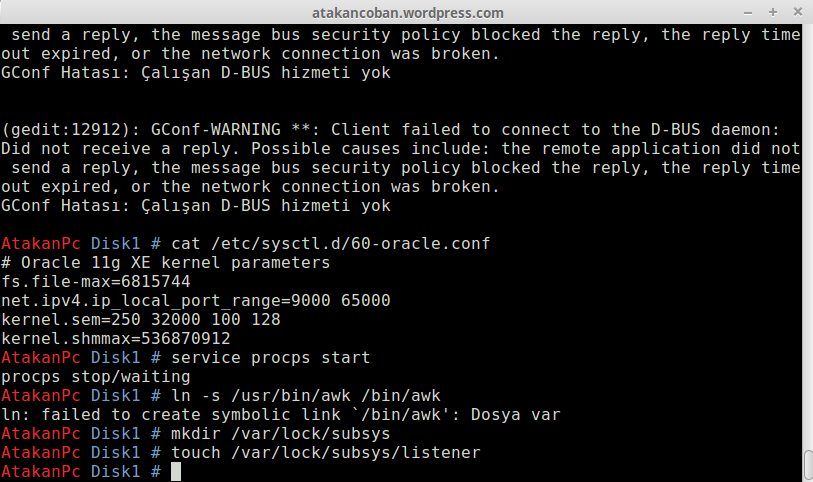Viewport: 813px width, 482px height.
Task: Click the 'fs.file-max=6815744' line
Action: [96, 281]
